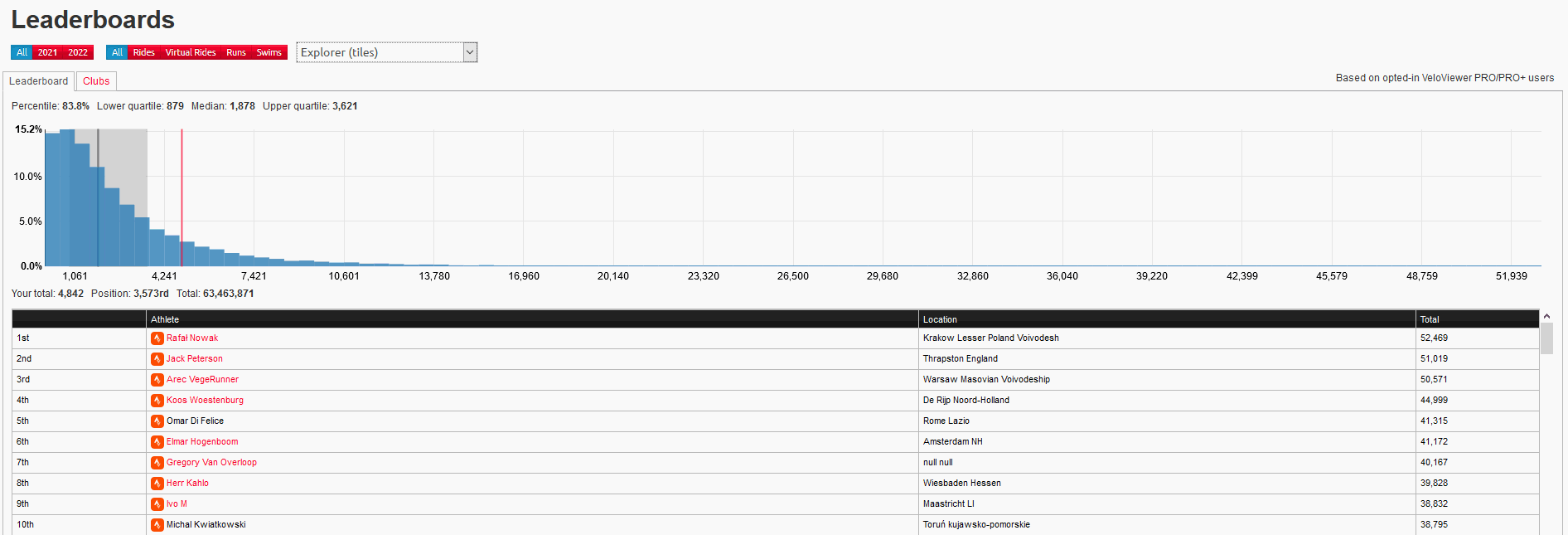
Task: Click Your total 4,842 text
Action: pyautogui.click(x=47, y=294)
